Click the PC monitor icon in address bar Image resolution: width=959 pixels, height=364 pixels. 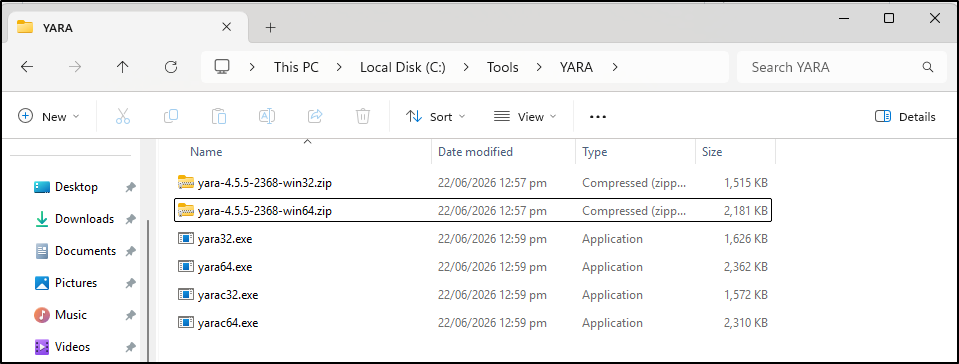[221, 67]
